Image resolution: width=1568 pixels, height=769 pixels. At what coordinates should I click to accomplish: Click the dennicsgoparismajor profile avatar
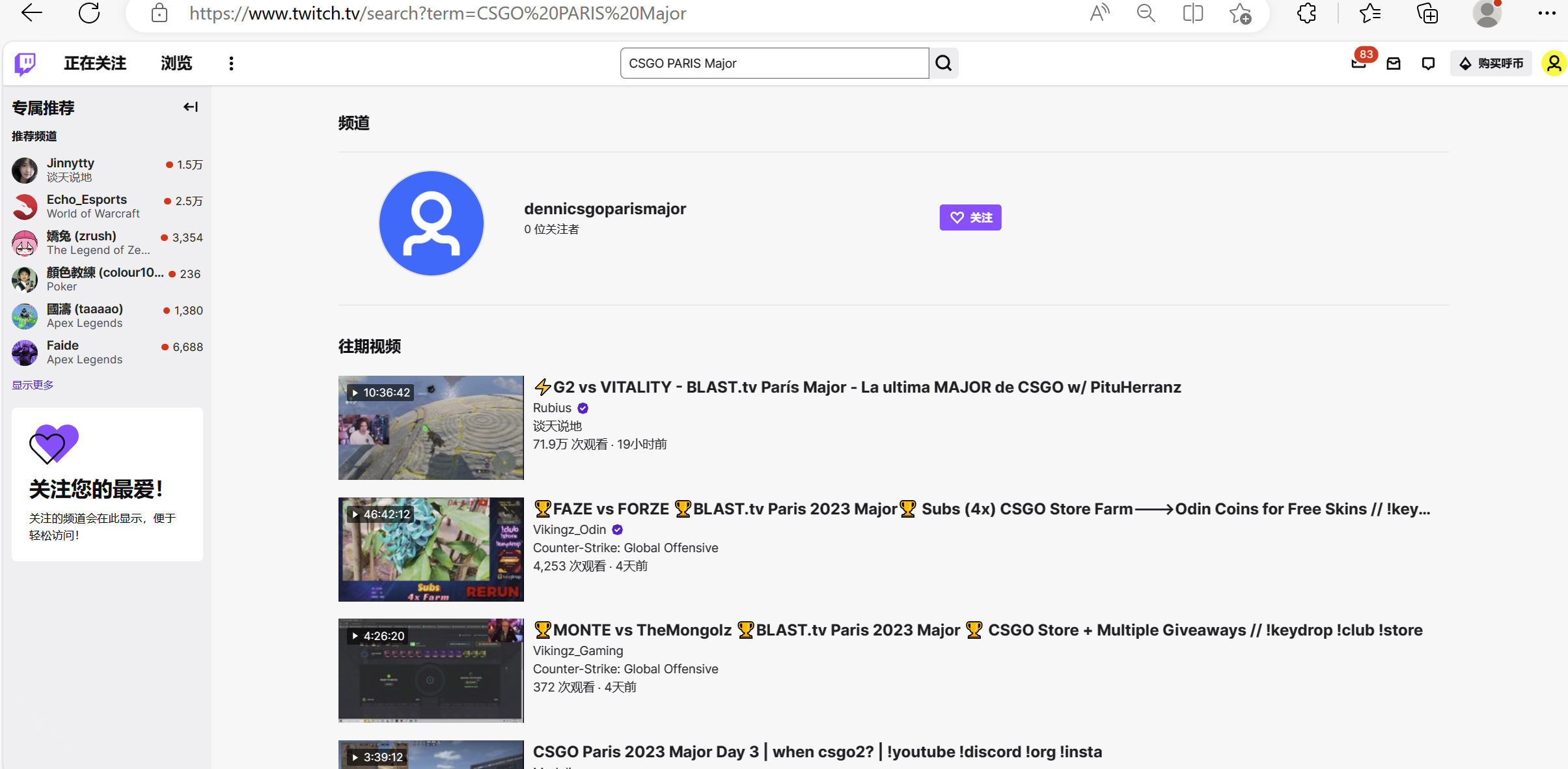pyautogui.click(x=432, y=223)
